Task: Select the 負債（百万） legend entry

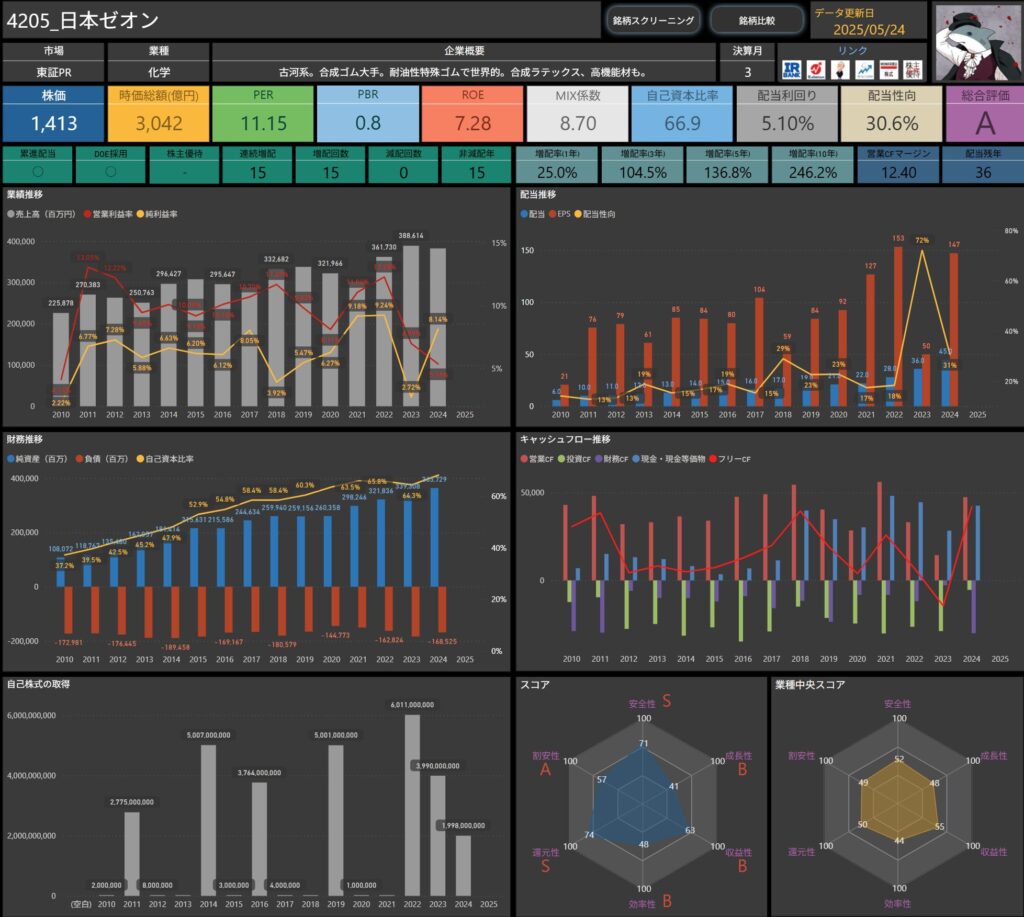Action: tap(102, 459)
